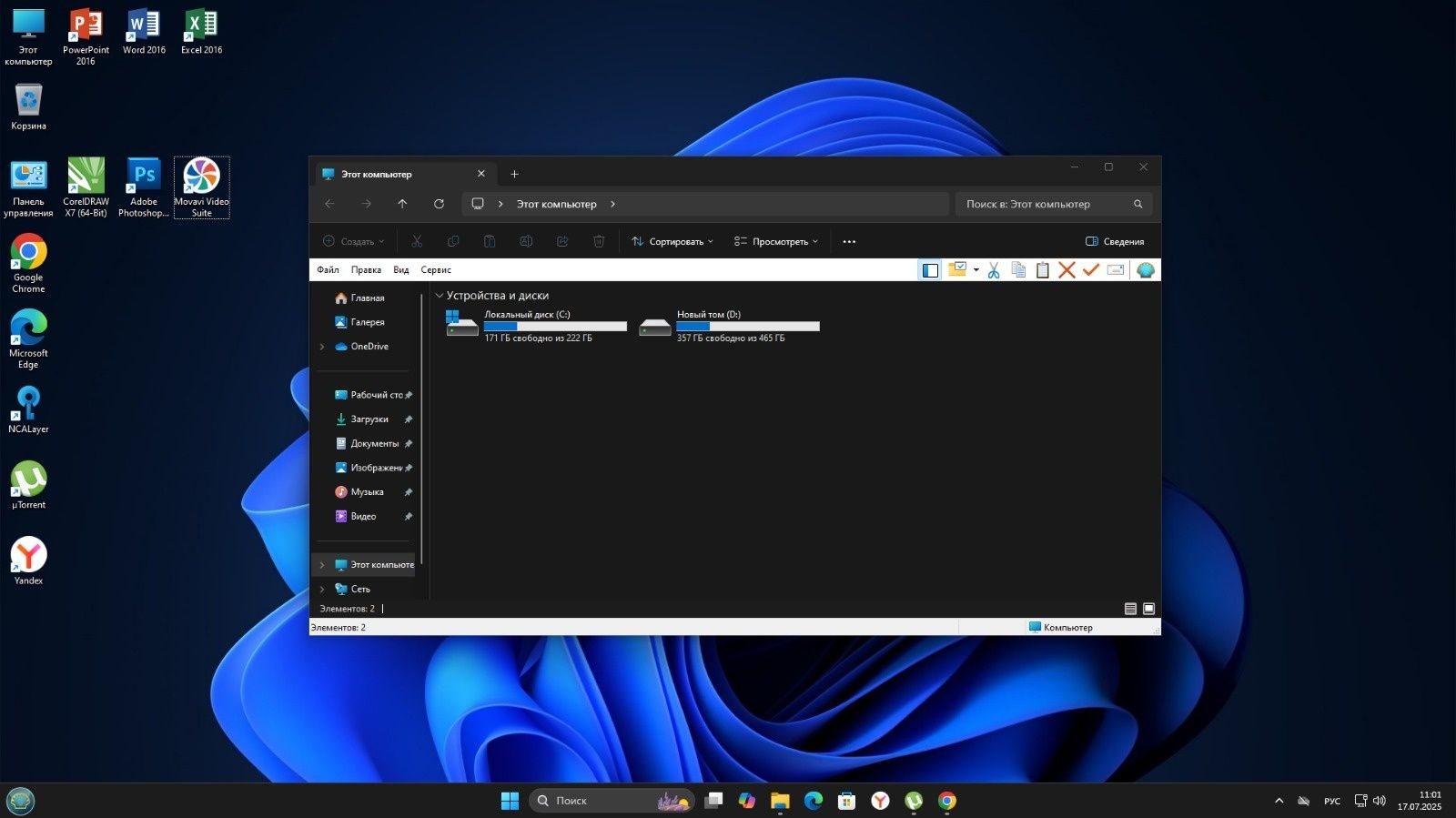Switch to details view icon in status bar
Screen dimensions: 1456x818
tap(1130, 609)
